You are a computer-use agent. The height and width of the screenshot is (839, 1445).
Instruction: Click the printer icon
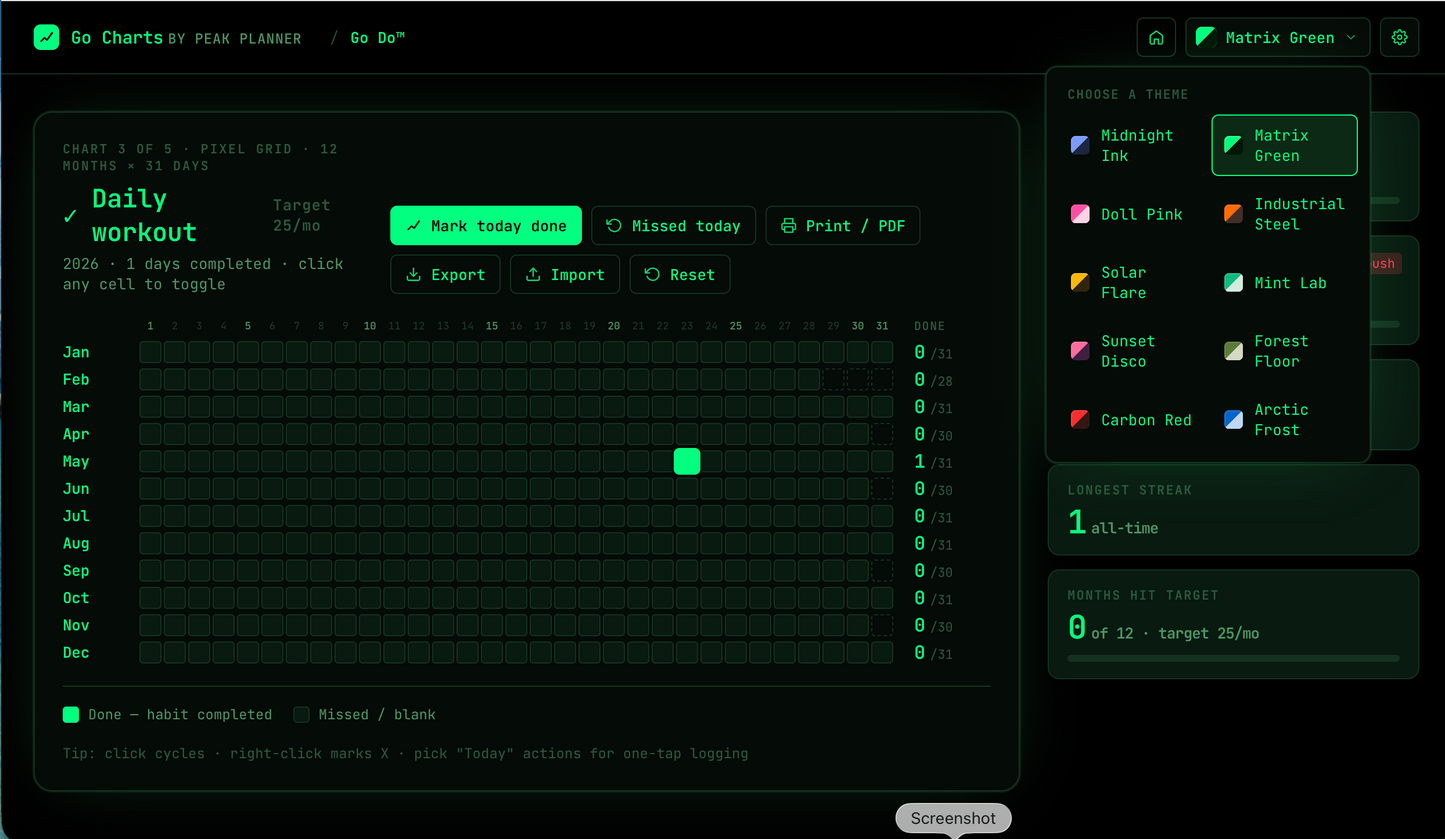coord(789,226)
